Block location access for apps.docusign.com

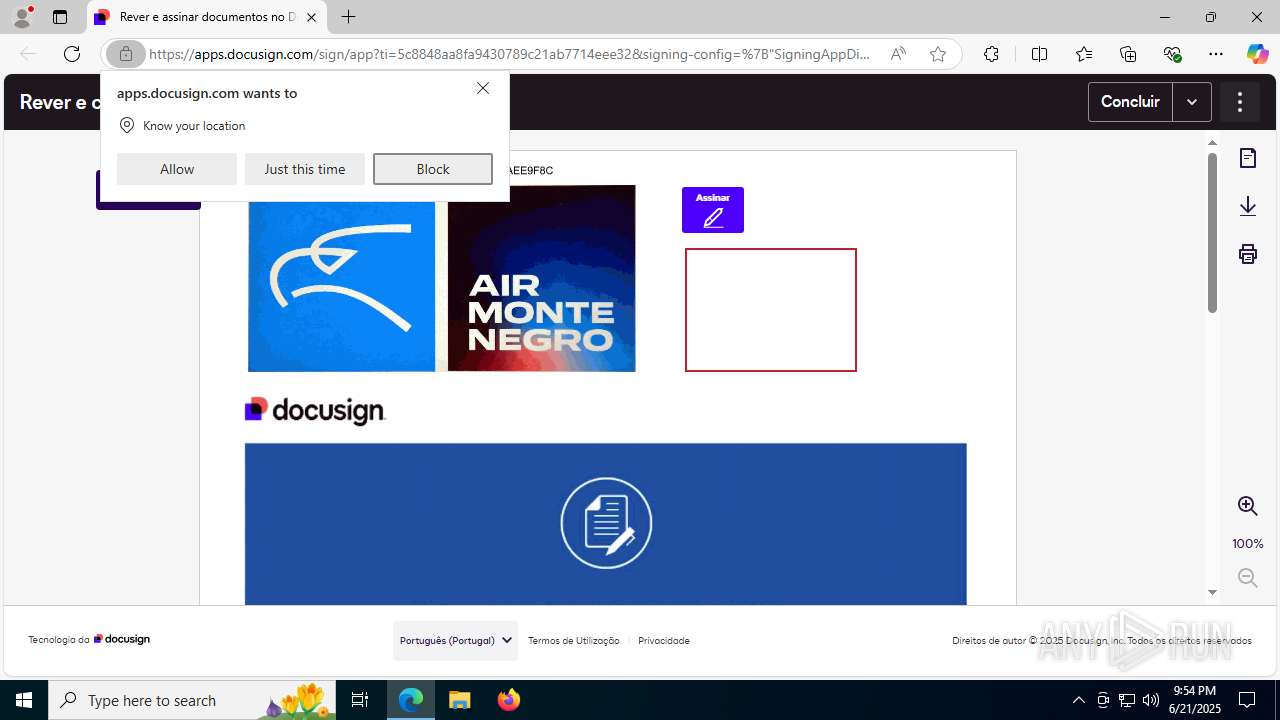tap(433, 169)
